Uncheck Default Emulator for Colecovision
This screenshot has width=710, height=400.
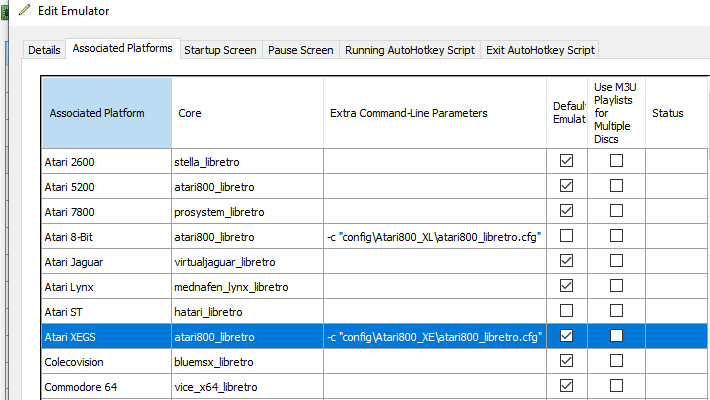pos(566,361)
